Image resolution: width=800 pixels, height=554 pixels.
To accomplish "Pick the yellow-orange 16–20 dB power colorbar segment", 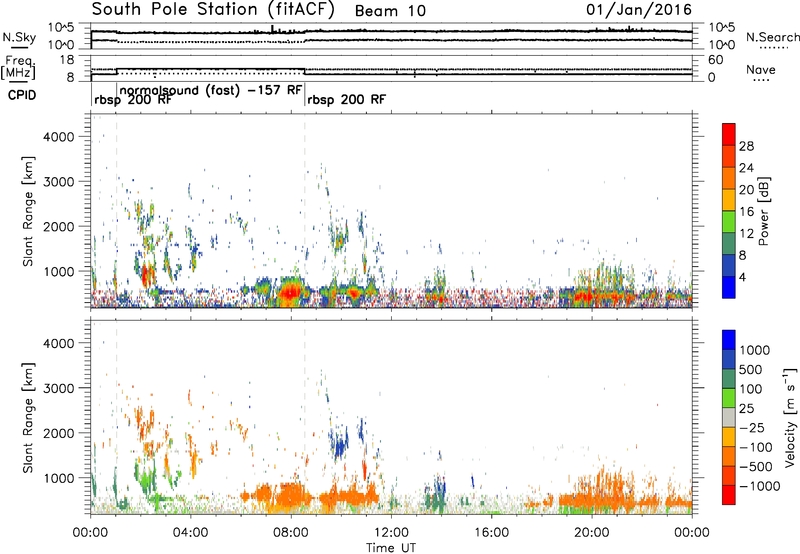I will [729, 199].
